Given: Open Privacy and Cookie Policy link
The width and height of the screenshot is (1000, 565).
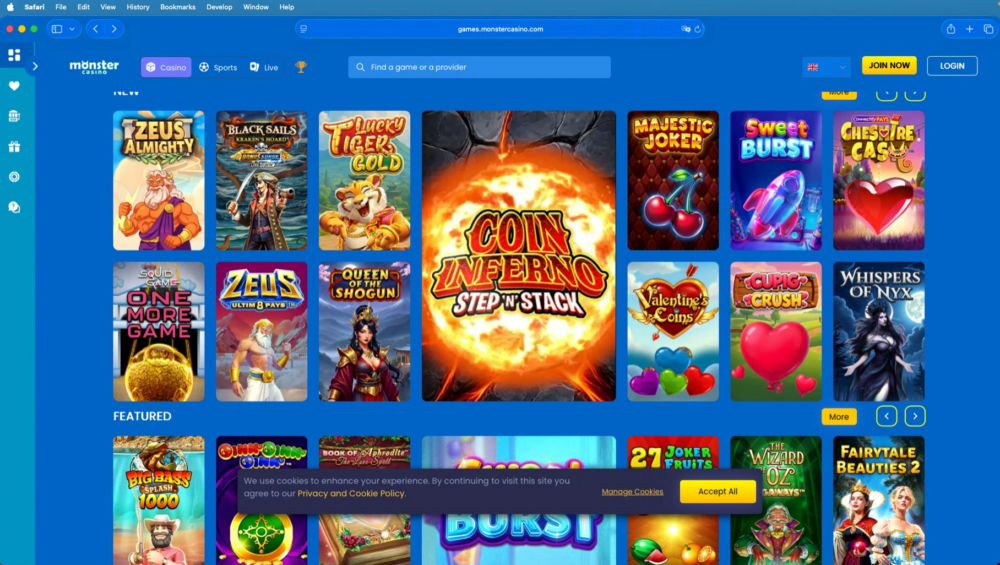Looking at the screenshot, I should point(351,493).
